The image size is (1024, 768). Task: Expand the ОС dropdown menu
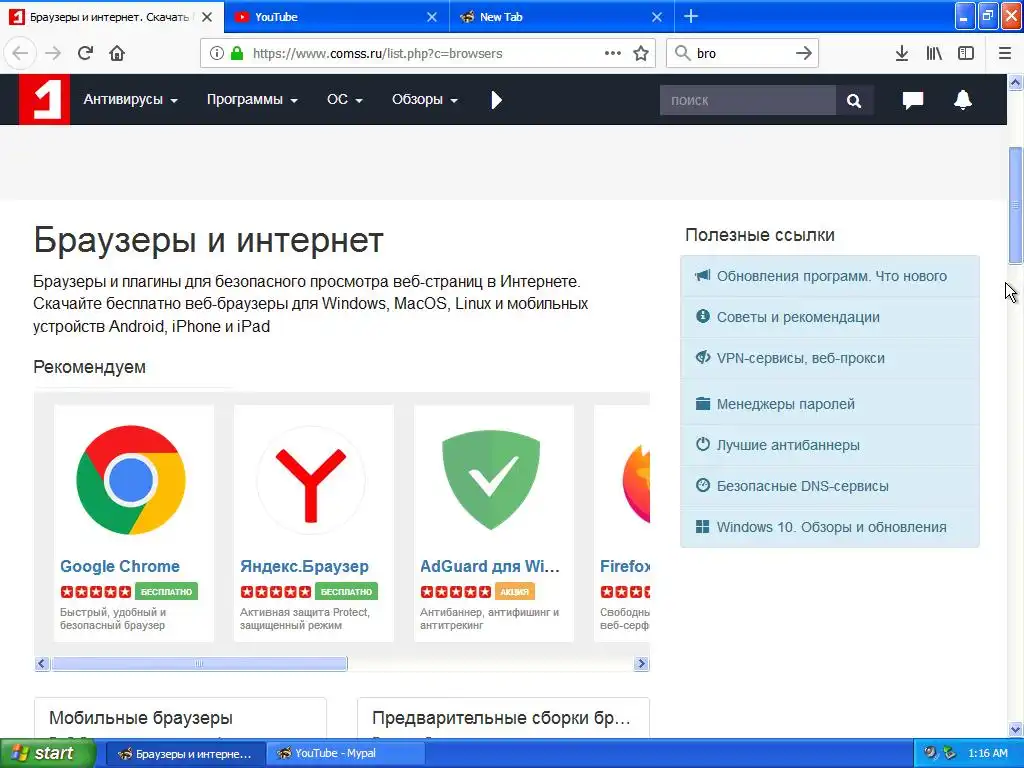[x=345, y=100]
